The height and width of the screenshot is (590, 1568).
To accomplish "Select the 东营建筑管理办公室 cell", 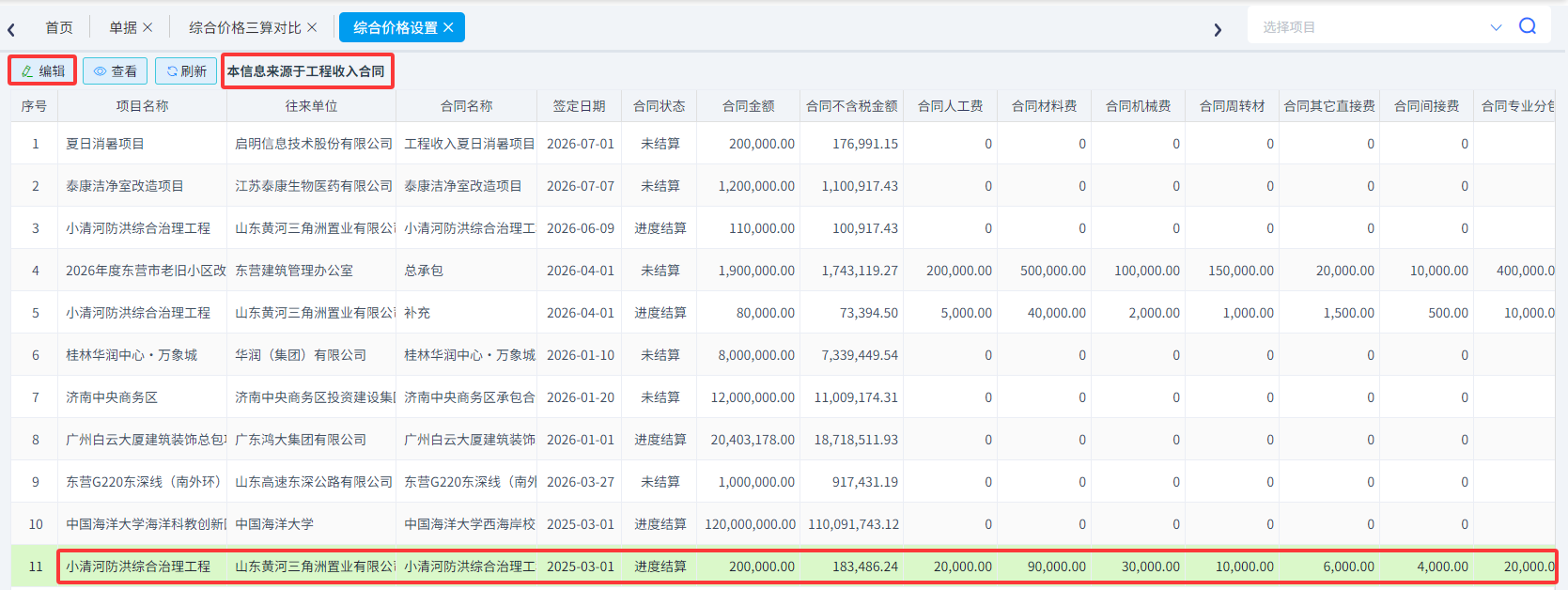I will (311, 271).
